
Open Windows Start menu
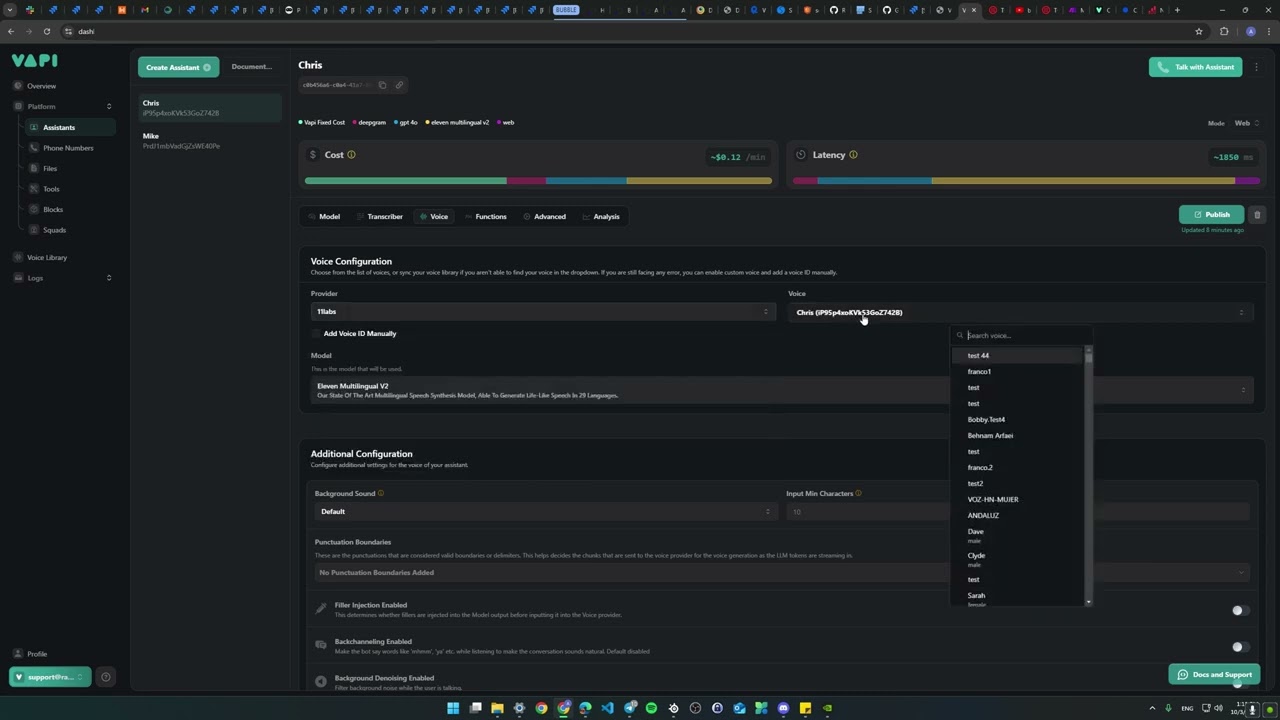(x=453, y=708)
